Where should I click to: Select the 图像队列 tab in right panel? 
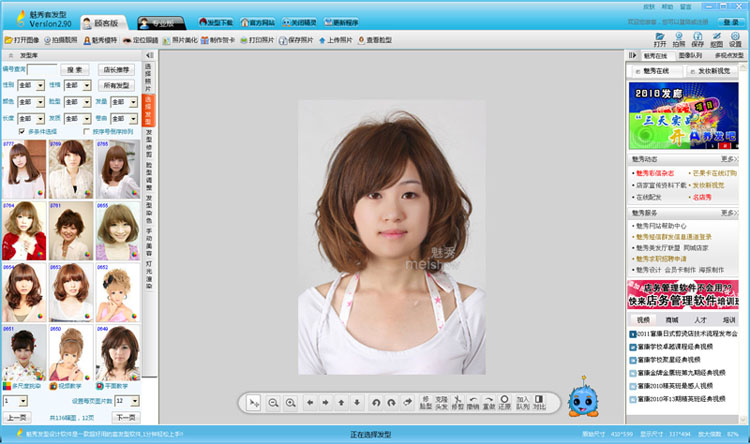[x=690, y=56]
